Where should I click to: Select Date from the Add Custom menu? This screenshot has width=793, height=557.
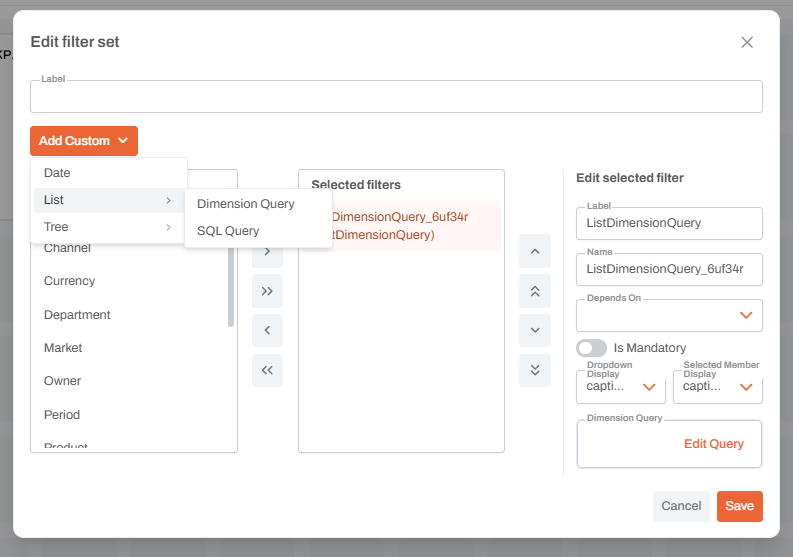pos(109,173)
